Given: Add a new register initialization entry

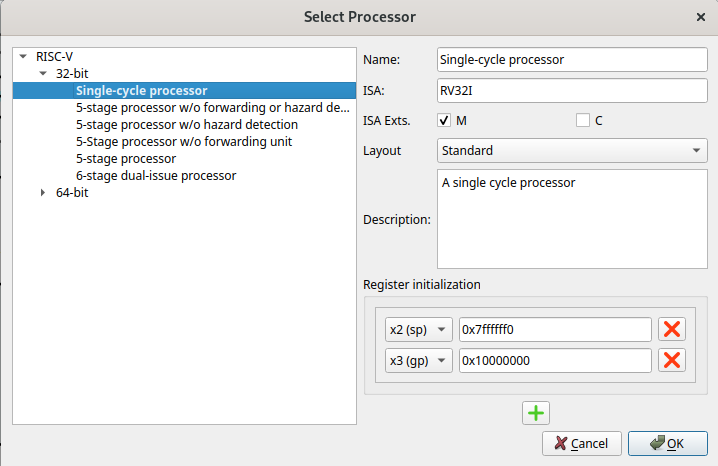Looking at the screenshot, I should tap(536, 413).
